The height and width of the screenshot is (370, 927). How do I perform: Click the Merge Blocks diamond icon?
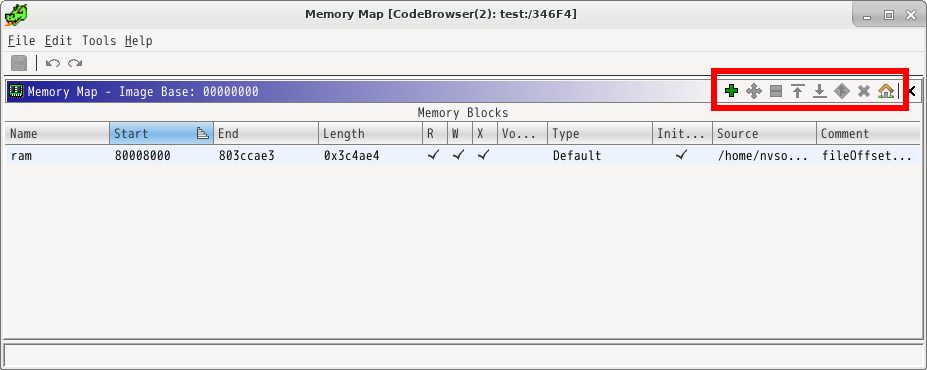pyautogui.click(x=842, y=91)
